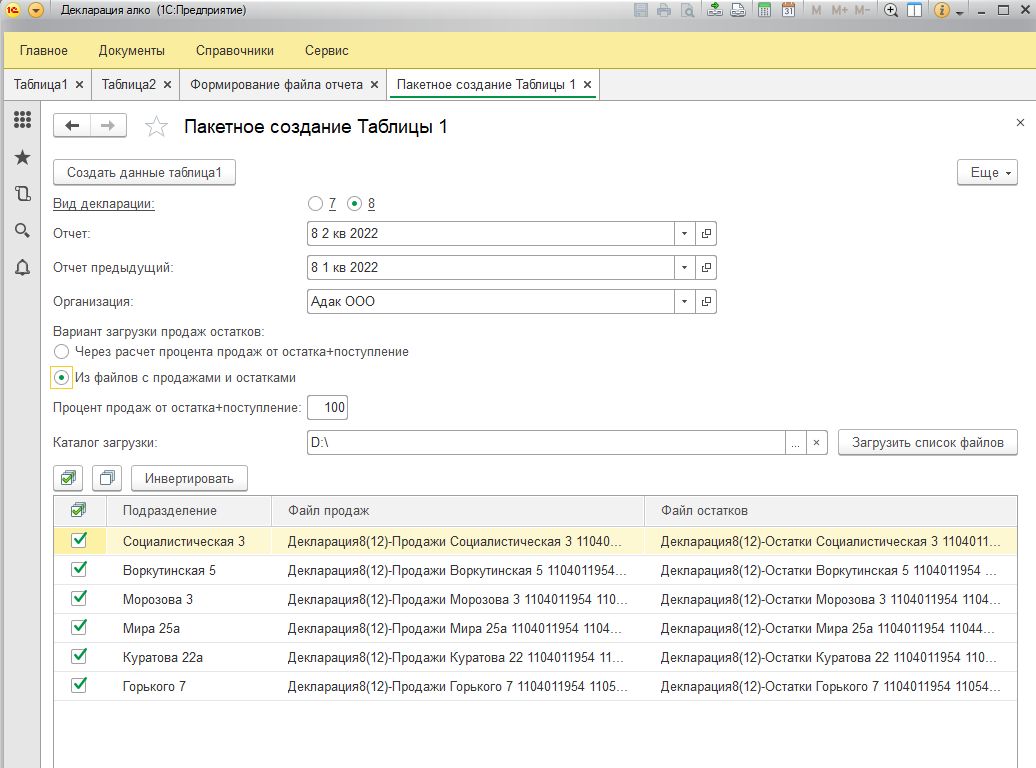1036x768 pixels.
Task: Click the M+ memory add button
Action: pos(839,10)
